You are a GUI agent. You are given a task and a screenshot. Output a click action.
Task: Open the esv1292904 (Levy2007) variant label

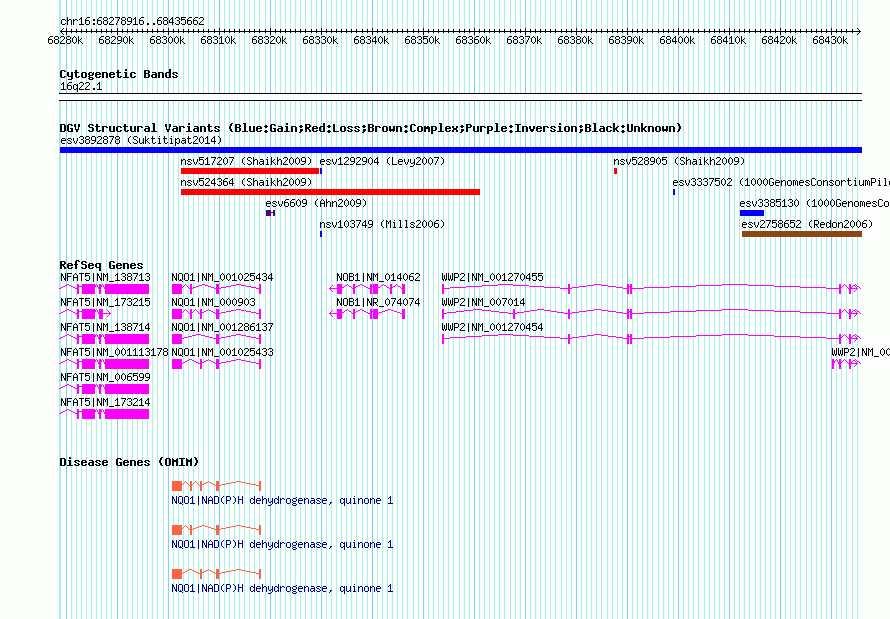click(383, 162)
